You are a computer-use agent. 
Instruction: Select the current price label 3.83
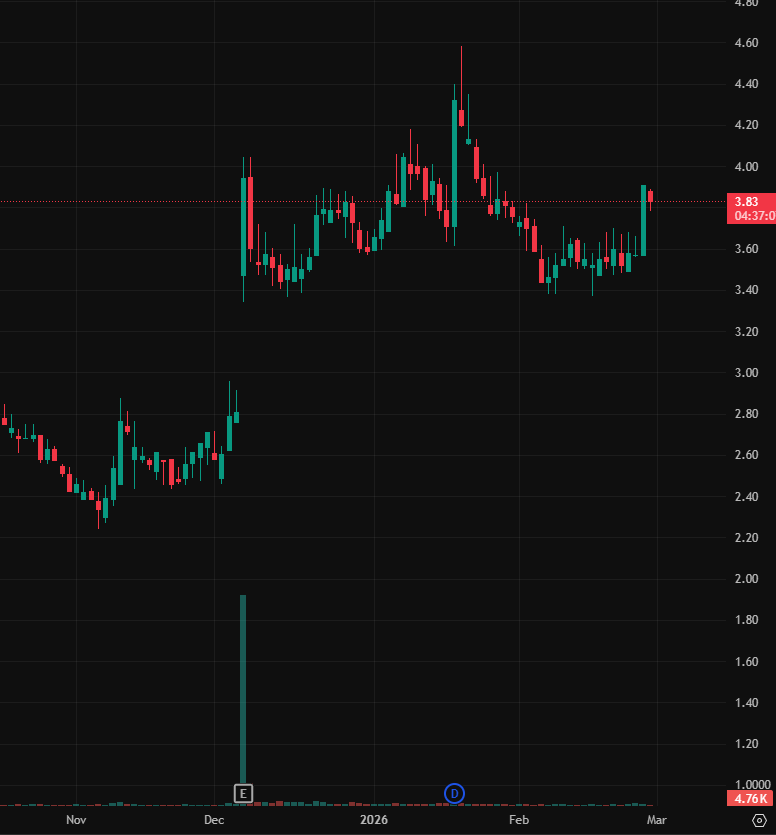tap(746, 202)
